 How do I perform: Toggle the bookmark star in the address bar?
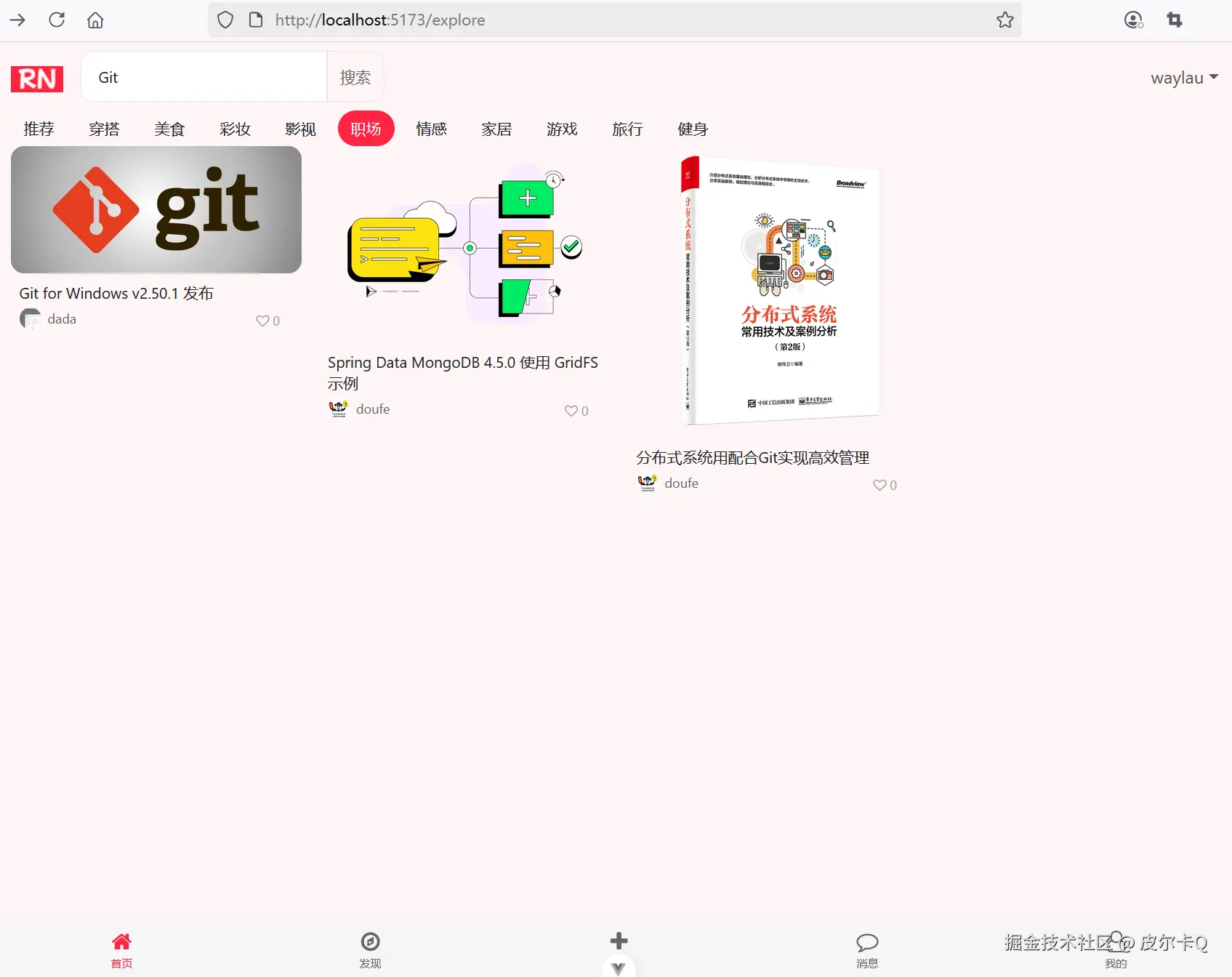(x=1005, y=20)
